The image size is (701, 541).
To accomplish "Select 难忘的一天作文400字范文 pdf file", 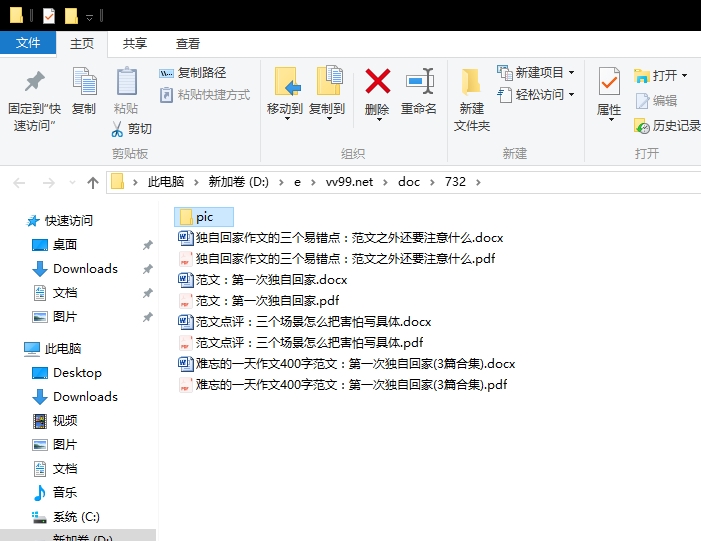I will [343, 385].
